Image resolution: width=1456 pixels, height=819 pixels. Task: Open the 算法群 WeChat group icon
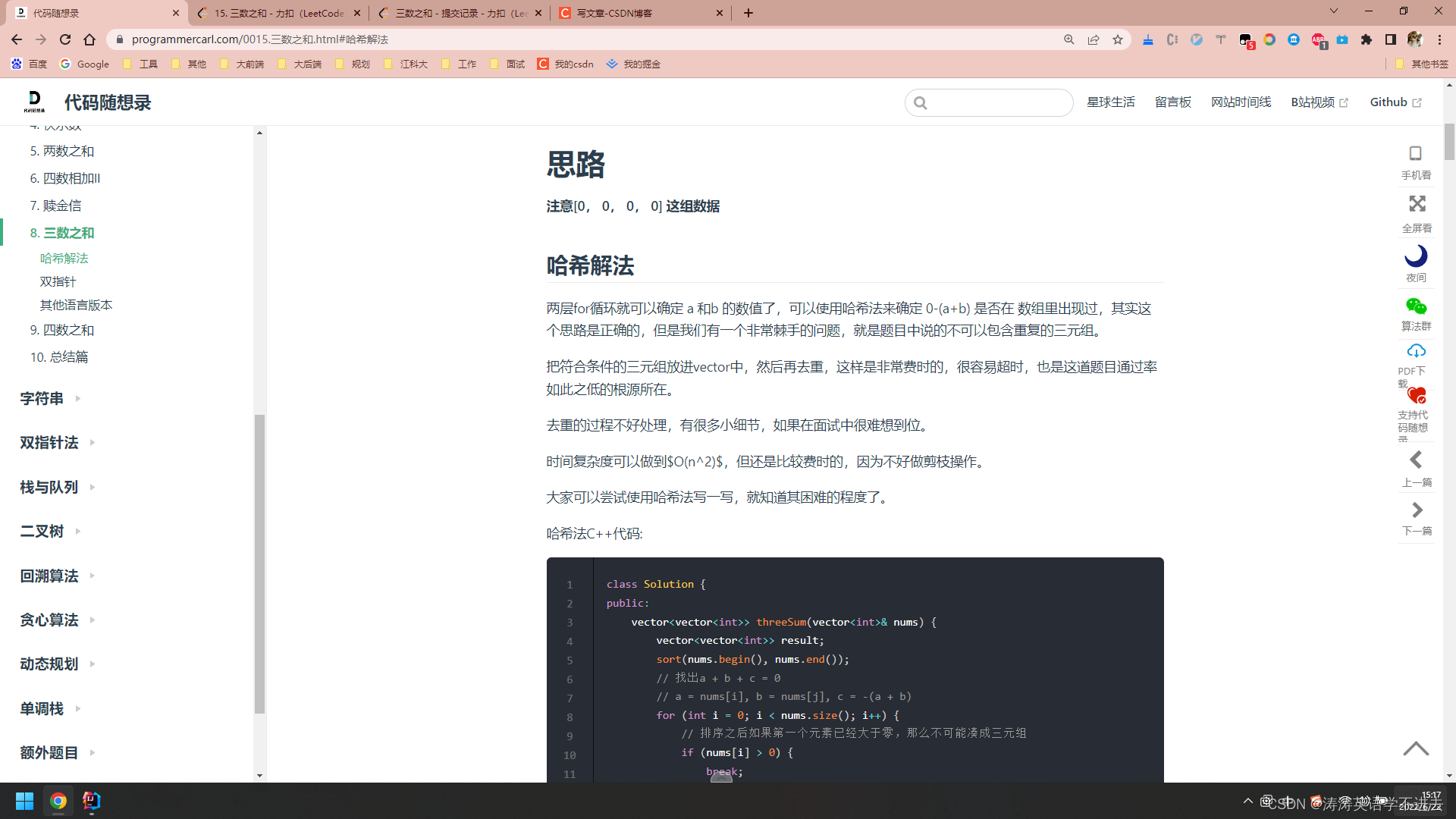click(1416, 307)
